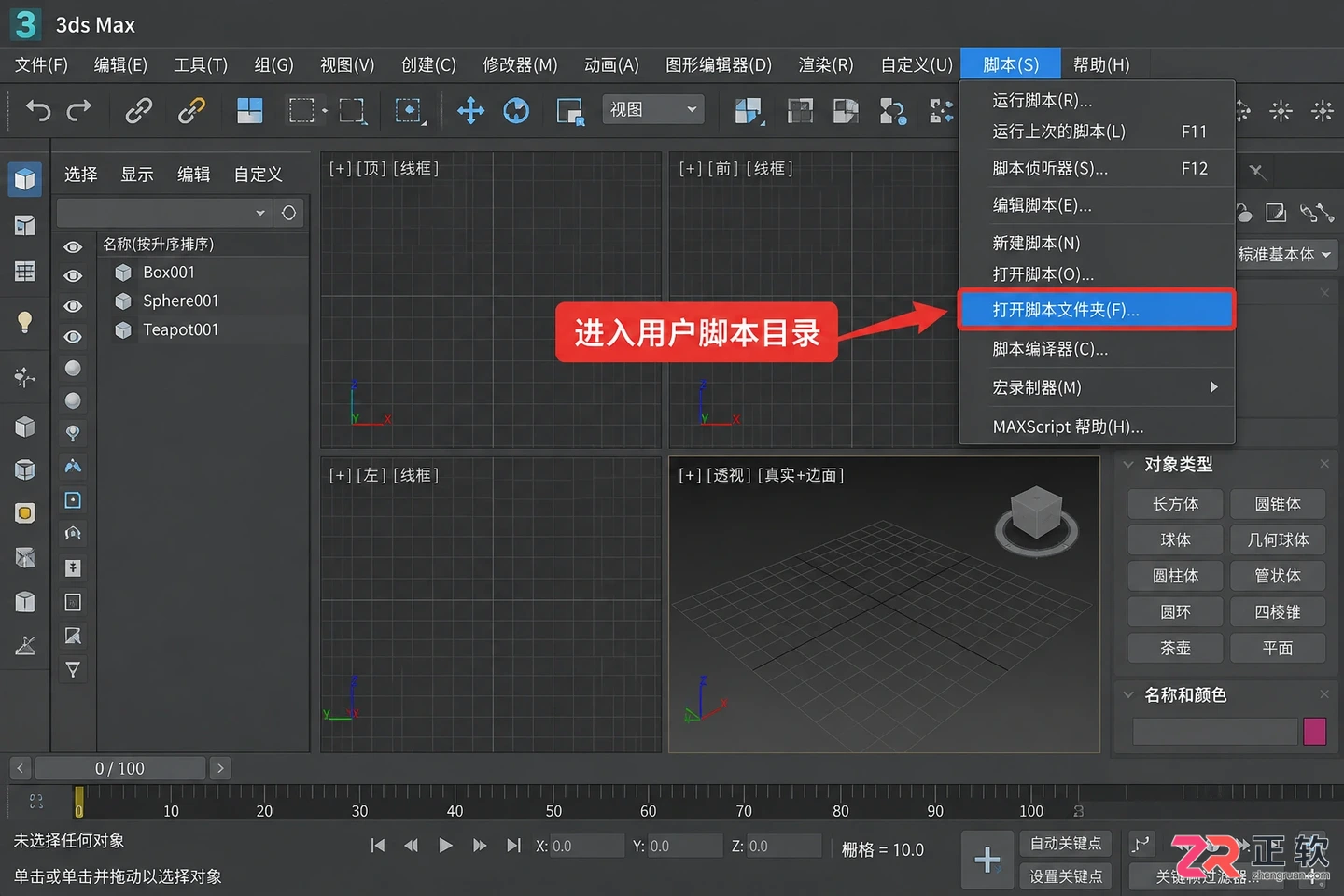Image resolution: width=1344 pixels, height=896 pixels.
Task: Open the Create panel cube icon
Action: click(x=25, y=178)
